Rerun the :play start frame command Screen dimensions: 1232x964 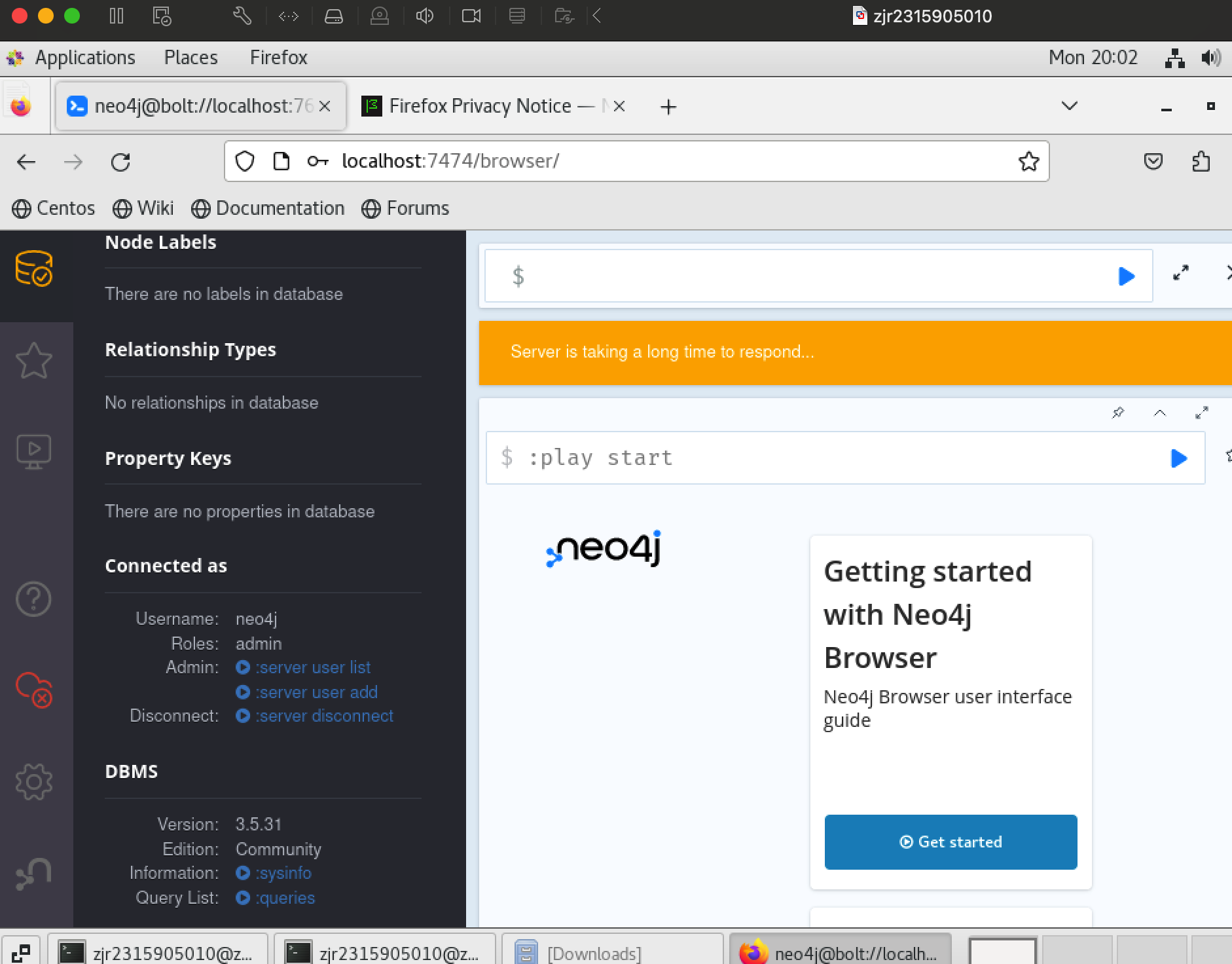click(x=1179, y=458)
